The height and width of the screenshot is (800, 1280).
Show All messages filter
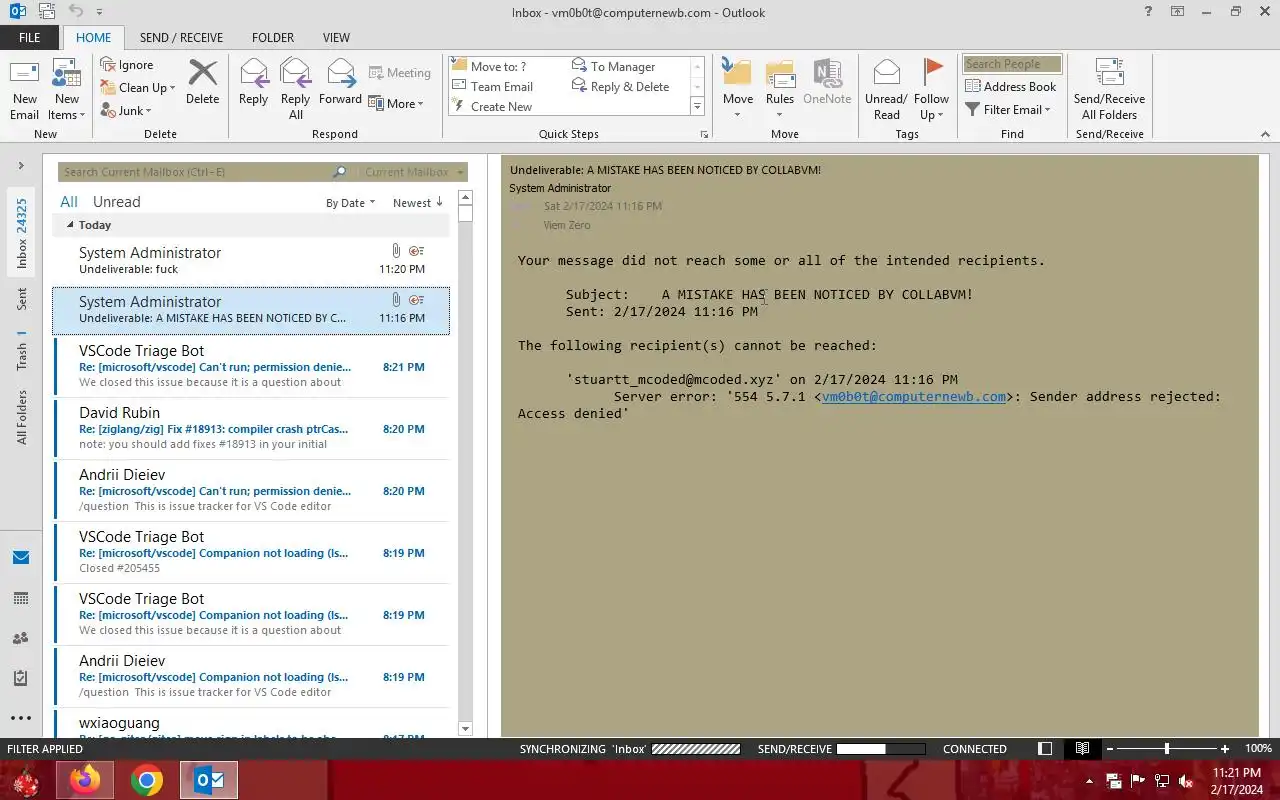coord(69,201)
